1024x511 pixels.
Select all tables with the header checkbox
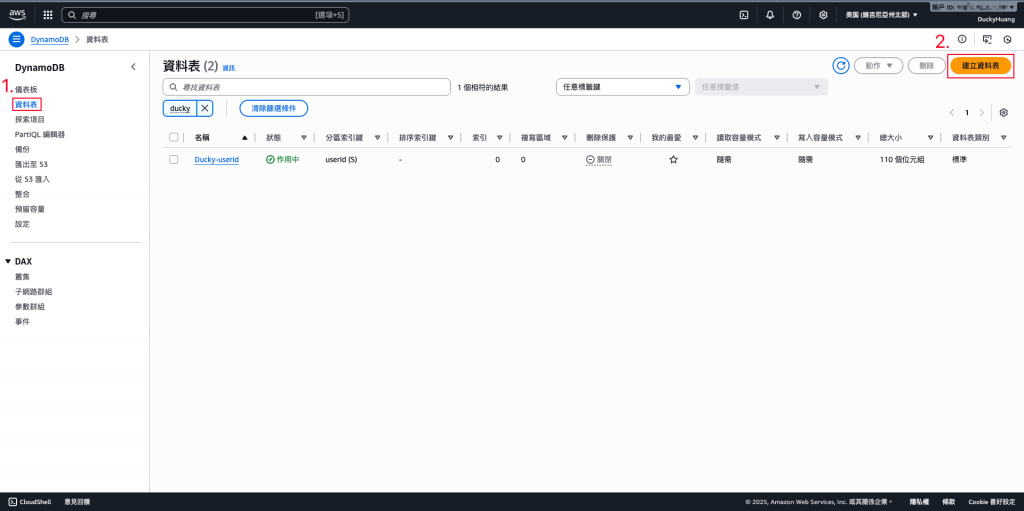(x=174, y=138)
